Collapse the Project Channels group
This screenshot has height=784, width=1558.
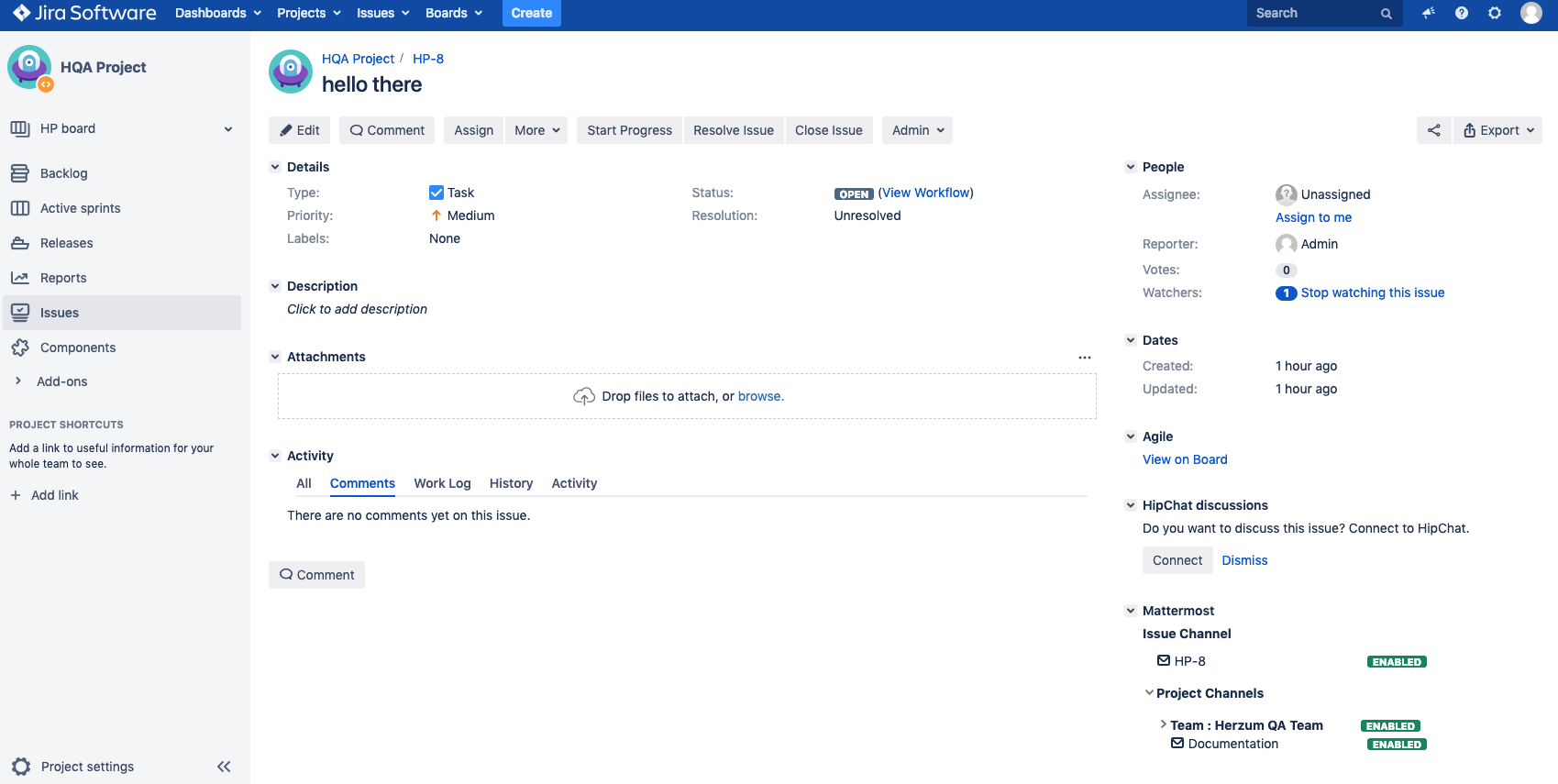[1149, 692]
